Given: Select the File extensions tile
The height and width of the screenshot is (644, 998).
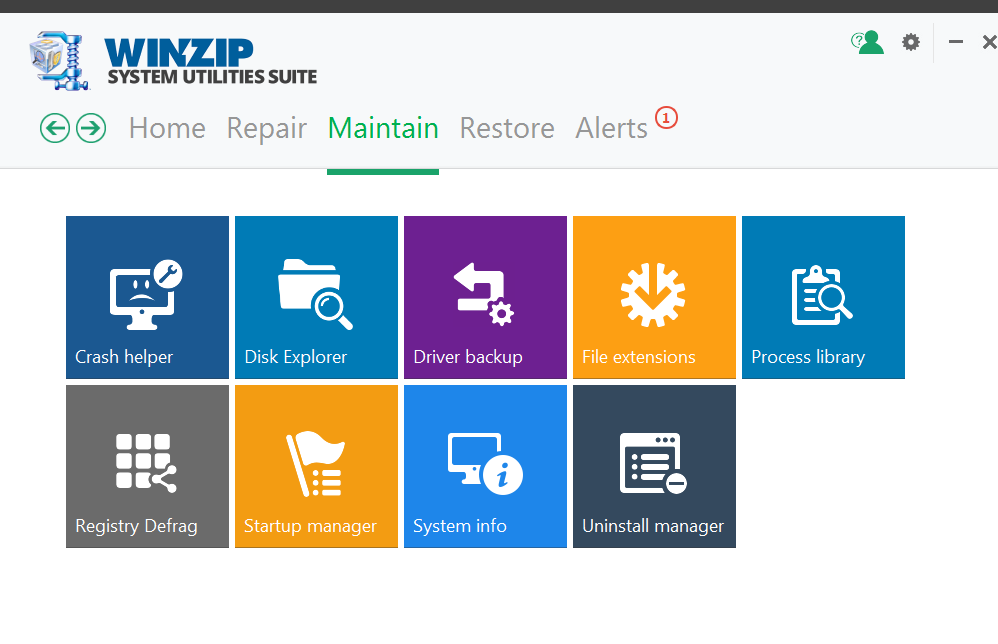Looking at the screenshot, I should click(654, 297).
